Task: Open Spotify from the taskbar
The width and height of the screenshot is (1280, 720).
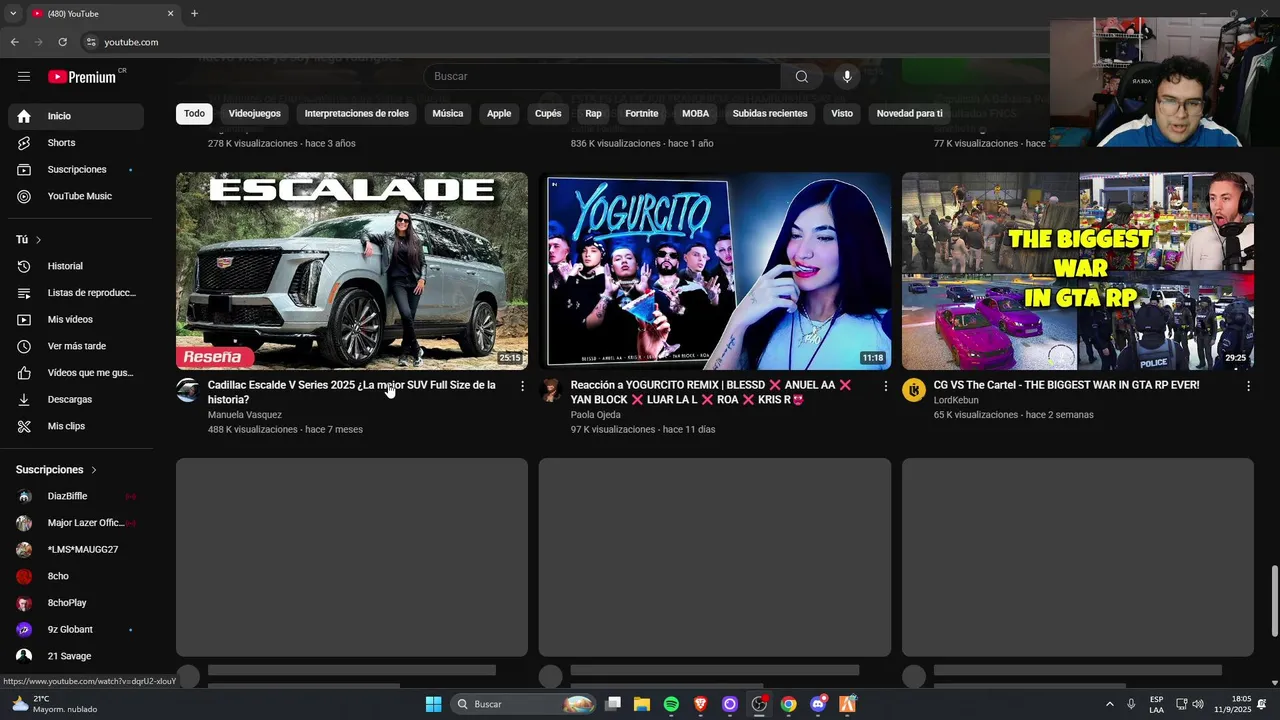Action: click(671, 704)
